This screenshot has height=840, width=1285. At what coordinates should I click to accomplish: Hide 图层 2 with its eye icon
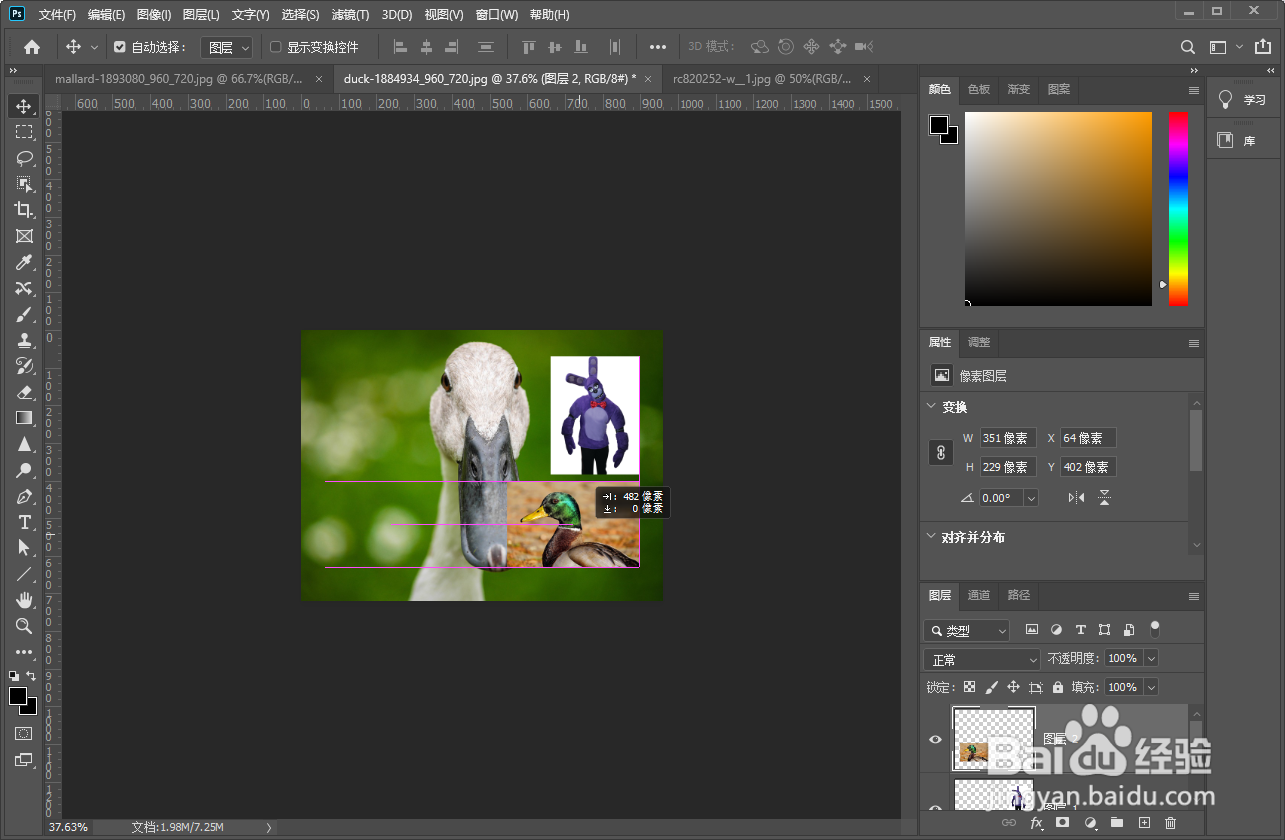pyautogui.click(x=936, y=739)
